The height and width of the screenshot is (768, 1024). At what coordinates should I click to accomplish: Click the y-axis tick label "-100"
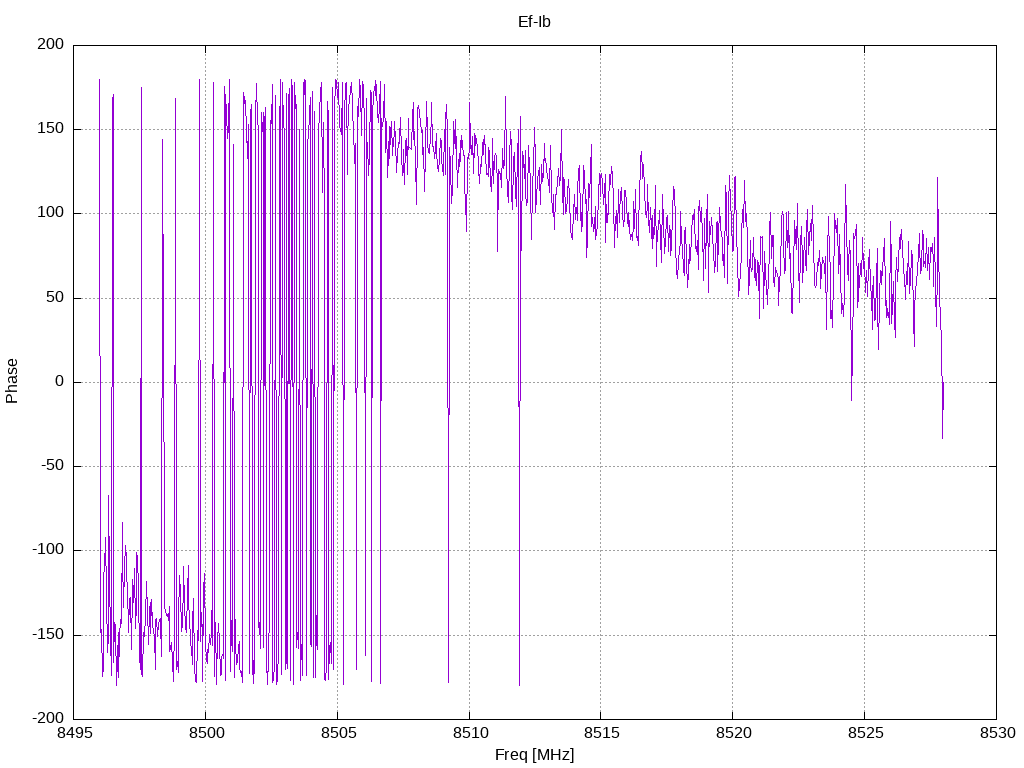click(48, 550)
